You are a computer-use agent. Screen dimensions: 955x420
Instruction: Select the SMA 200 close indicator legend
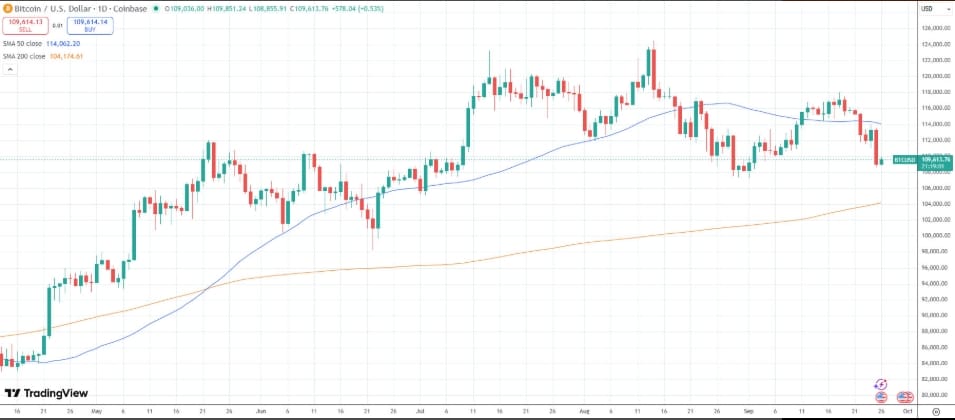[25, 56]
